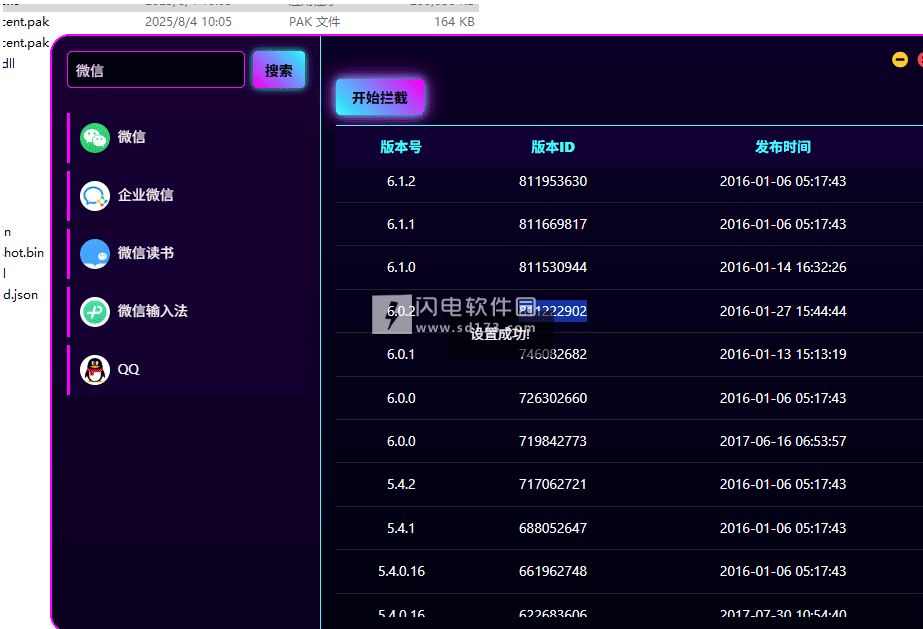The width and height of the screenshot is (923, 629).
Task: Start interception with the 开始拦截 button
Action: point(380,97)
